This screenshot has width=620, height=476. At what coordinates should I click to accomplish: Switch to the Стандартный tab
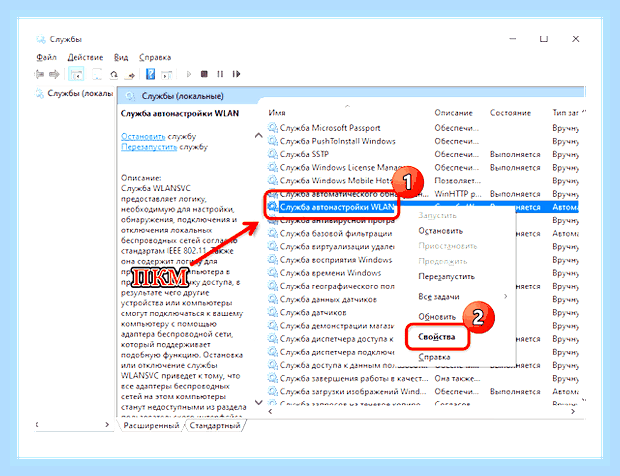point(215,425)
